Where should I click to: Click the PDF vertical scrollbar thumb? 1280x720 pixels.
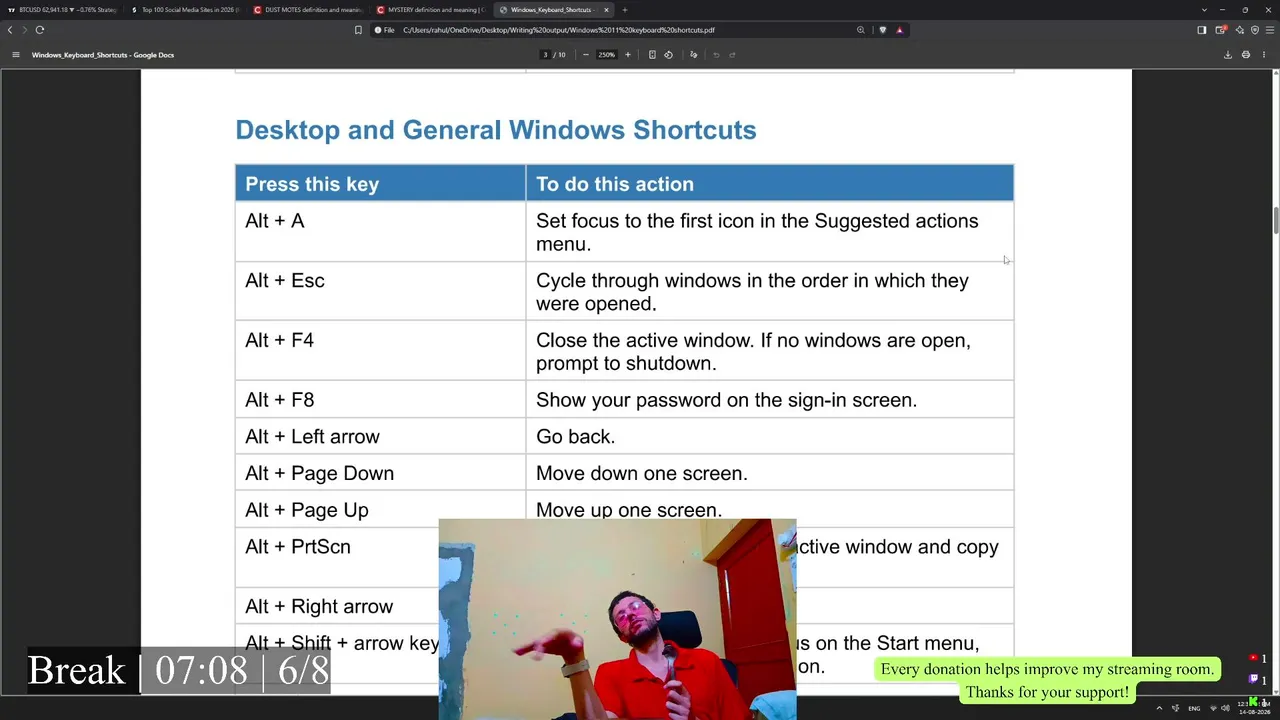tap(1275, 220)
